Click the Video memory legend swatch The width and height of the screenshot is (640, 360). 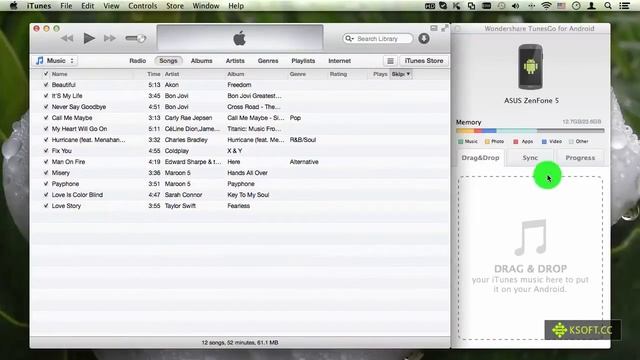pos(544,142)
